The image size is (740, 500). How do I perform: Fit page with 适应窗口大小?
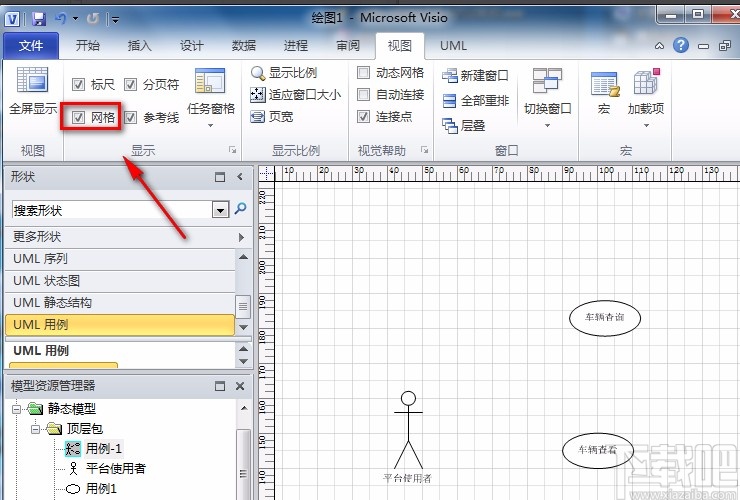[295, 94]
